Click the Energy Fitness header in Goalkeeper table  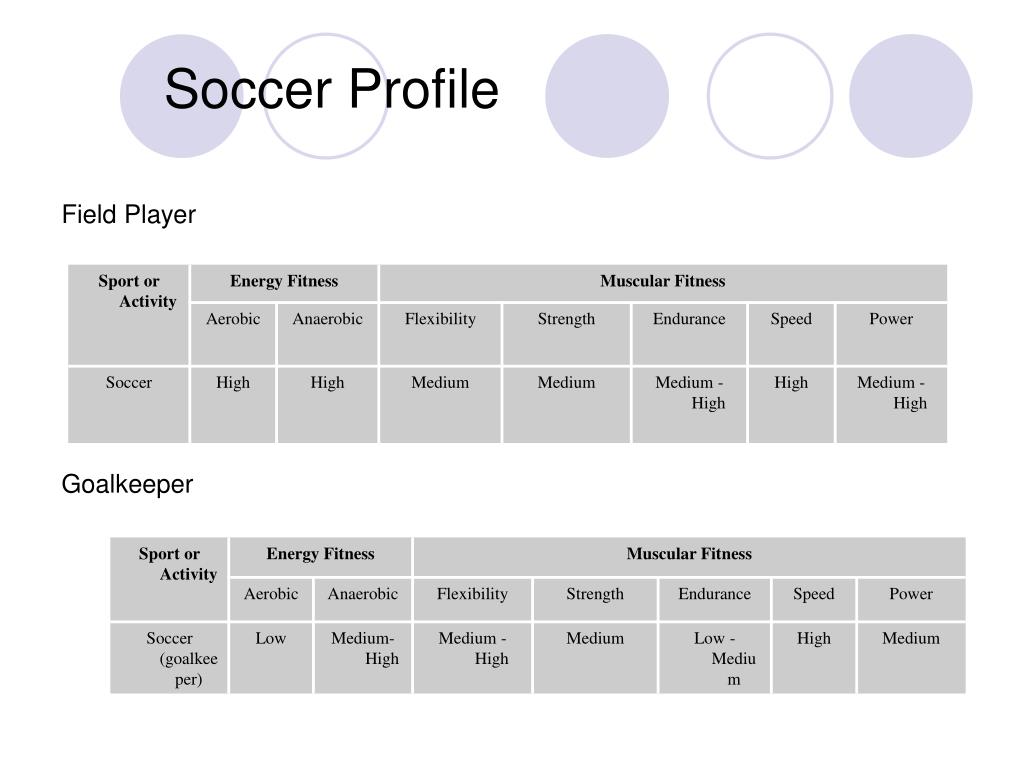coord(321,556)
